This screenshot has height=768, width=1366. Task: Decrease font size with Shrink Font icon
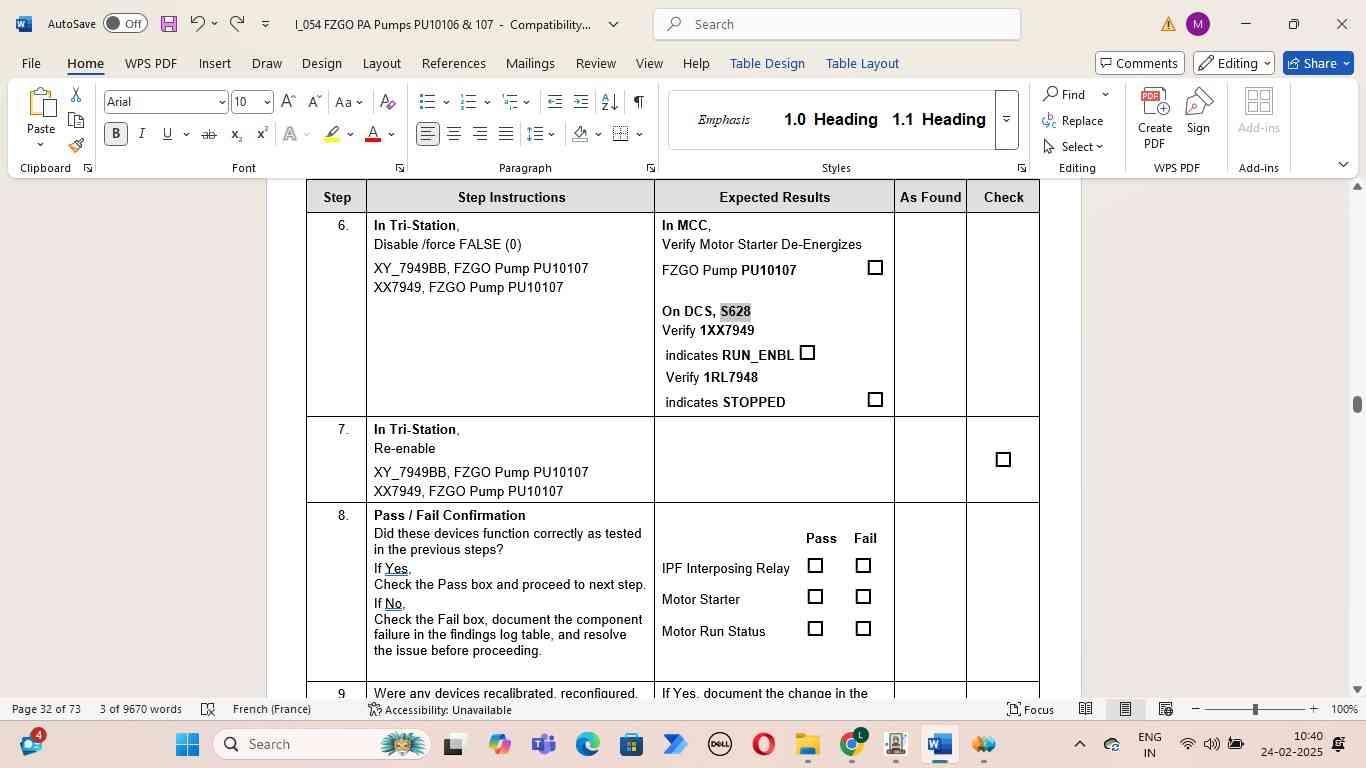314,102
